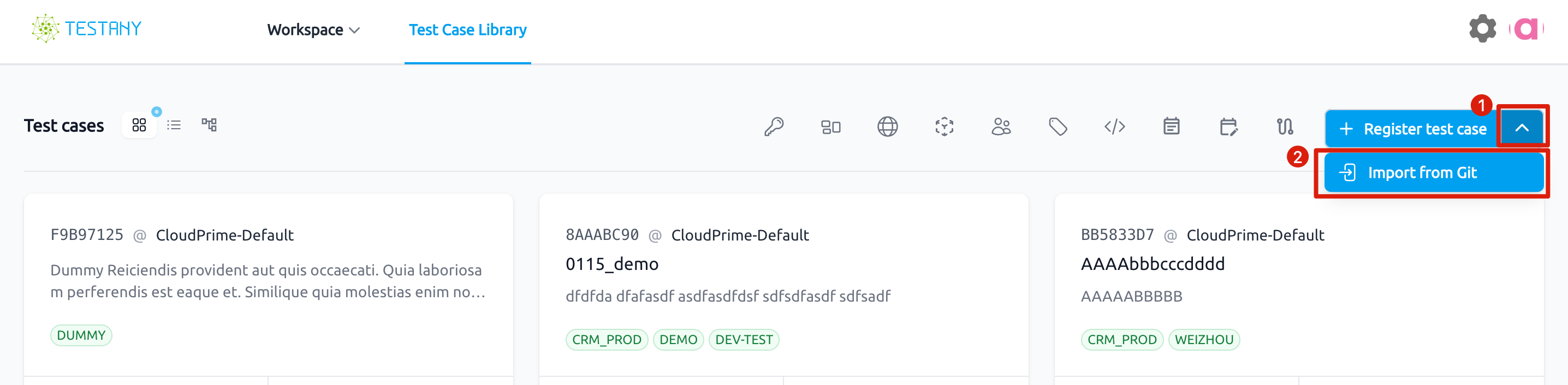Switch to tree hierarchy view

pos(210,125)
